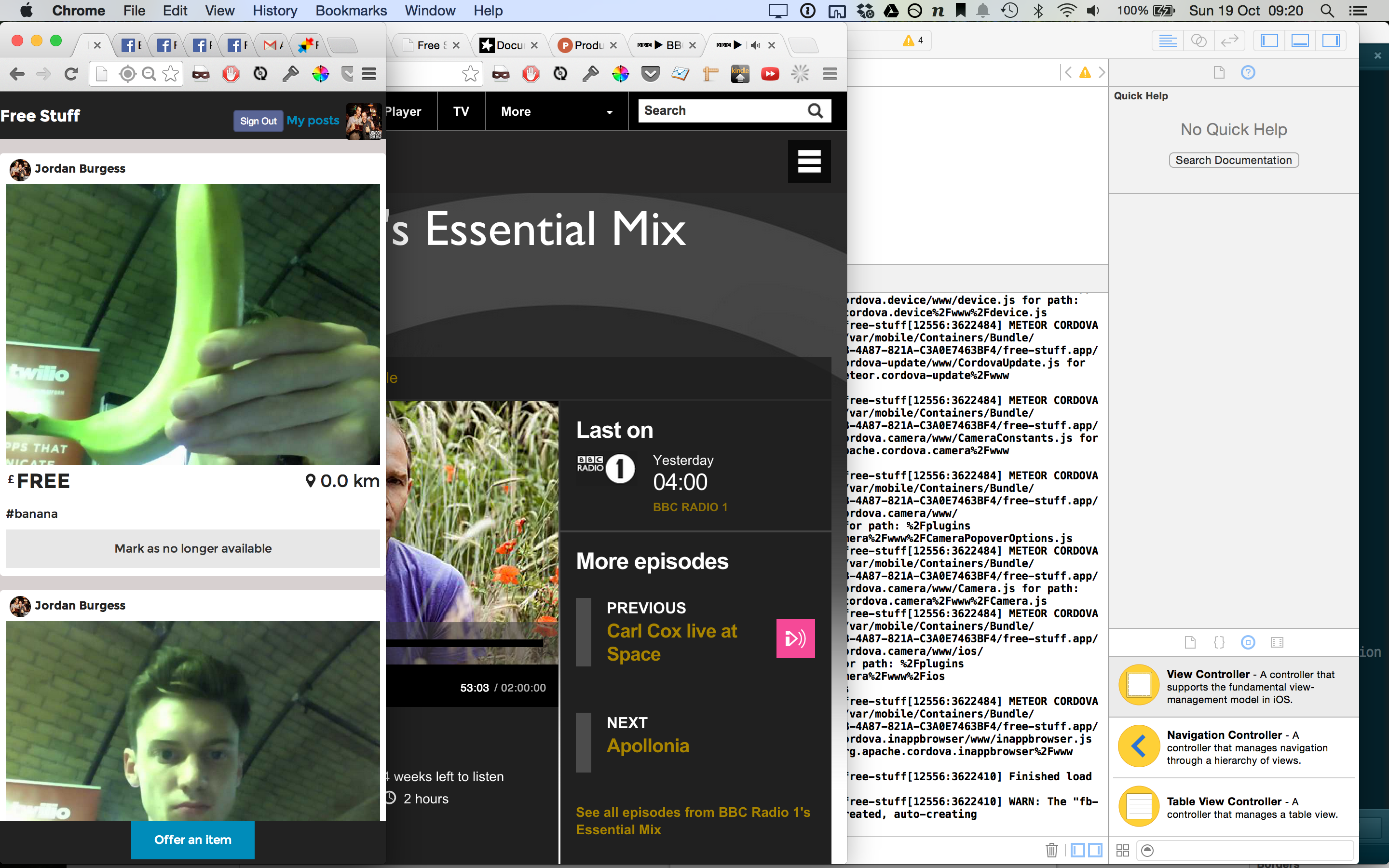Viewport: 1389px width, 868px height.
Task: Open the Bookmarks menu
Action: pyautogui.click(x=351, y=10)
